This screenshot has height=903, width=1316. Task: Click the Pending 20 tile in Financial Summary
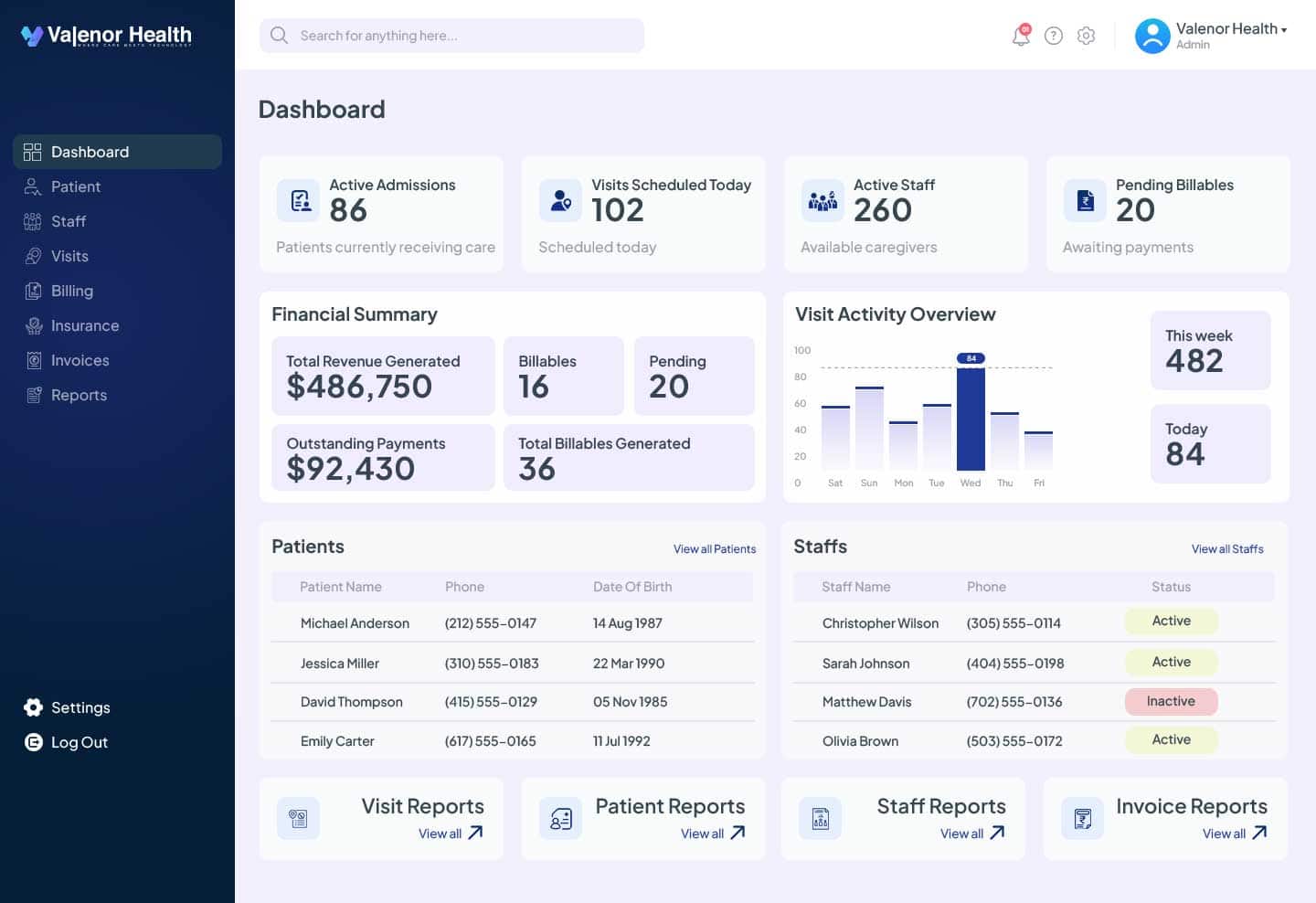click(x=695, y=376)
